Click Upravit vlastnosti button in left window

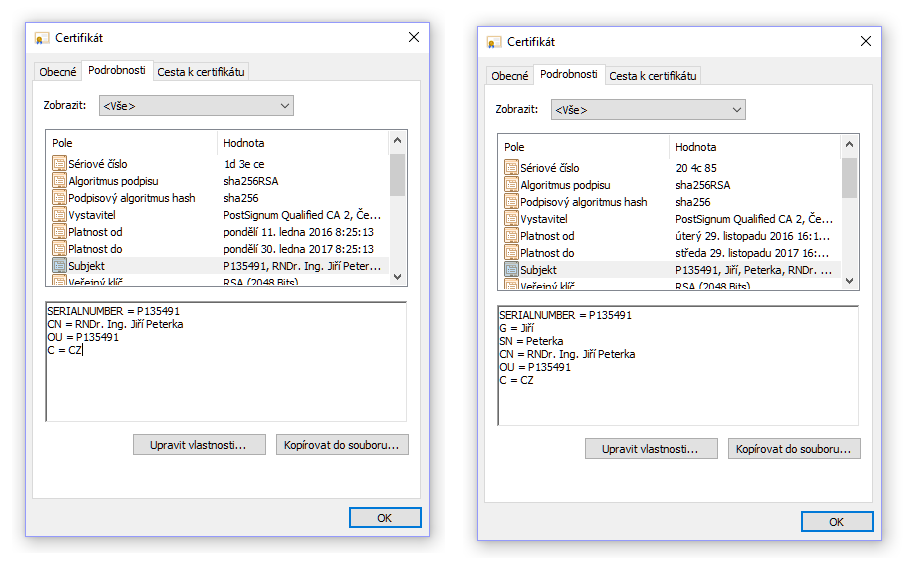tap(199, 445)
